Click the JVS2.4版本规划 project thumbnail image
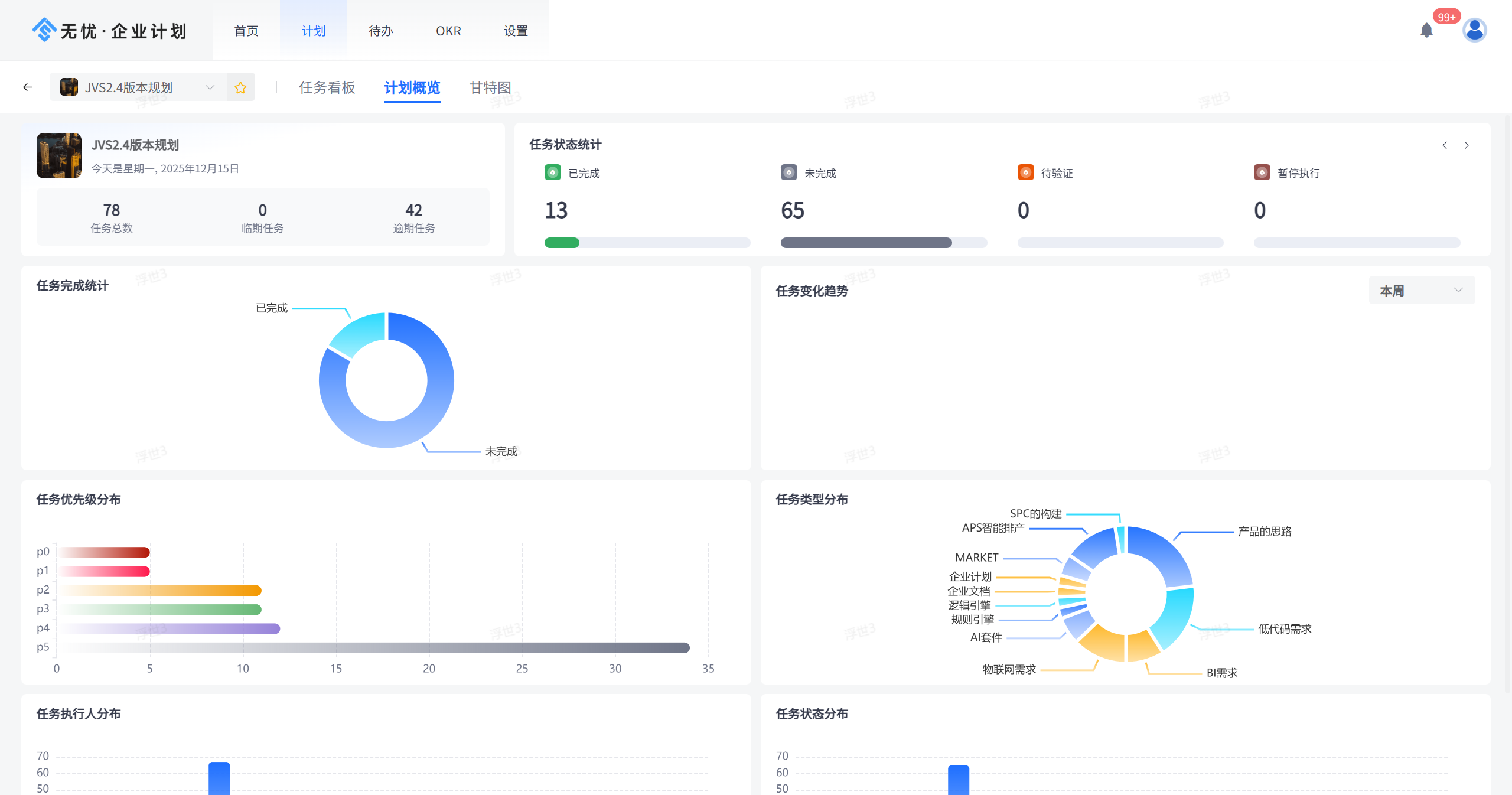This screenshot has width=1512, height=795. click(x=59, y=155)
